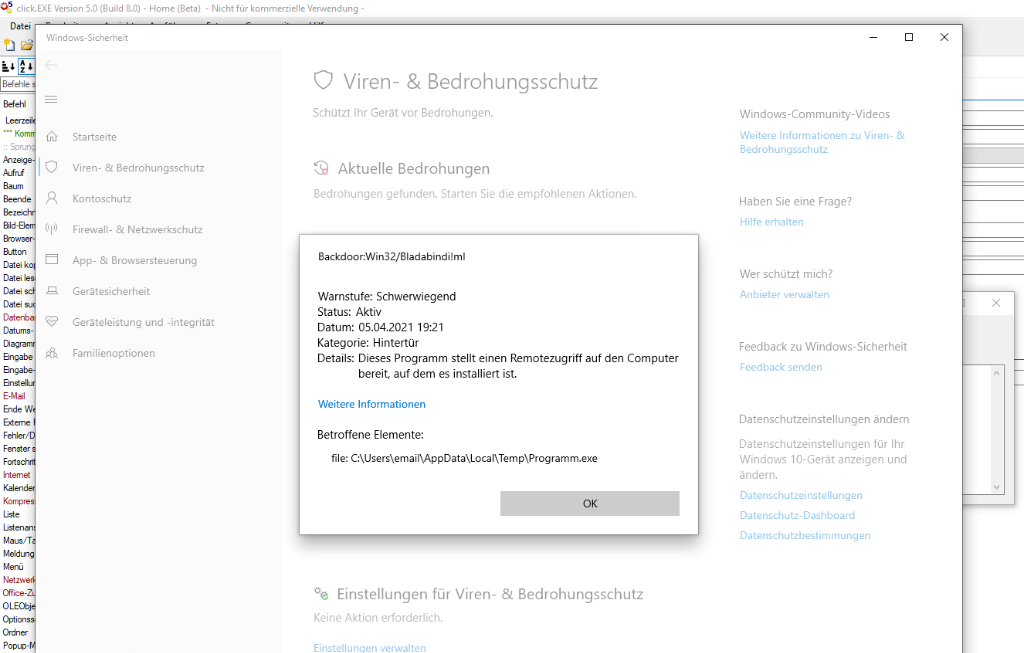Select the Leerzeile command in click.EXE list
Screen dimensions: 1024x653
20,120
